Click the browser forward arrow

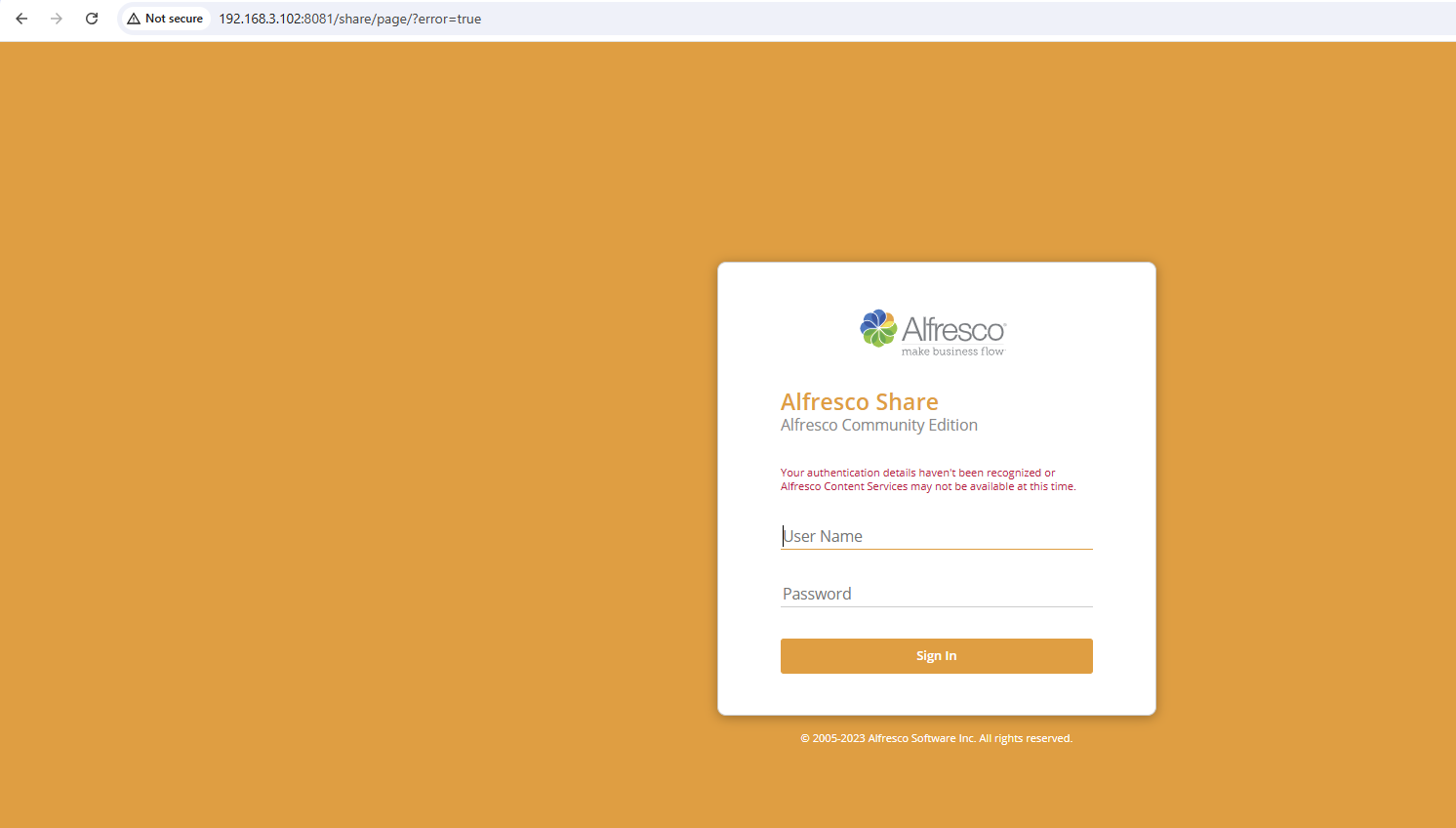(x=57, y=19)
